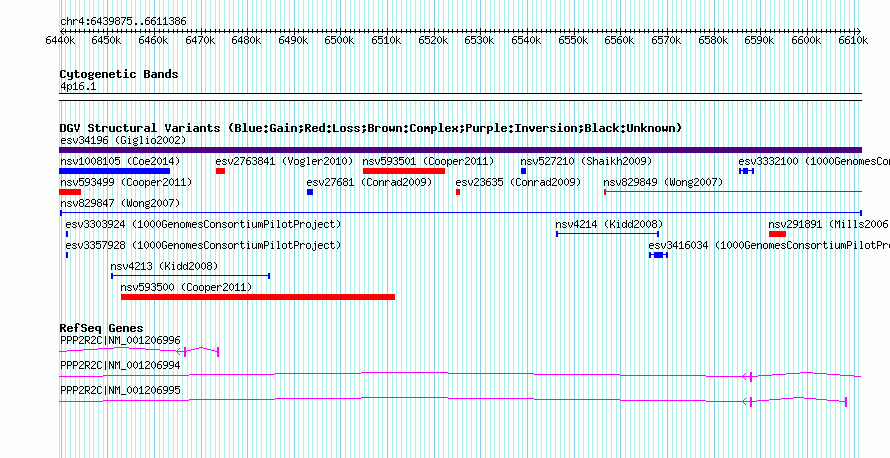This screenshot has width=890, height=458.
Task: Click the blue nsv4213 span line
Action: (190, 276)
